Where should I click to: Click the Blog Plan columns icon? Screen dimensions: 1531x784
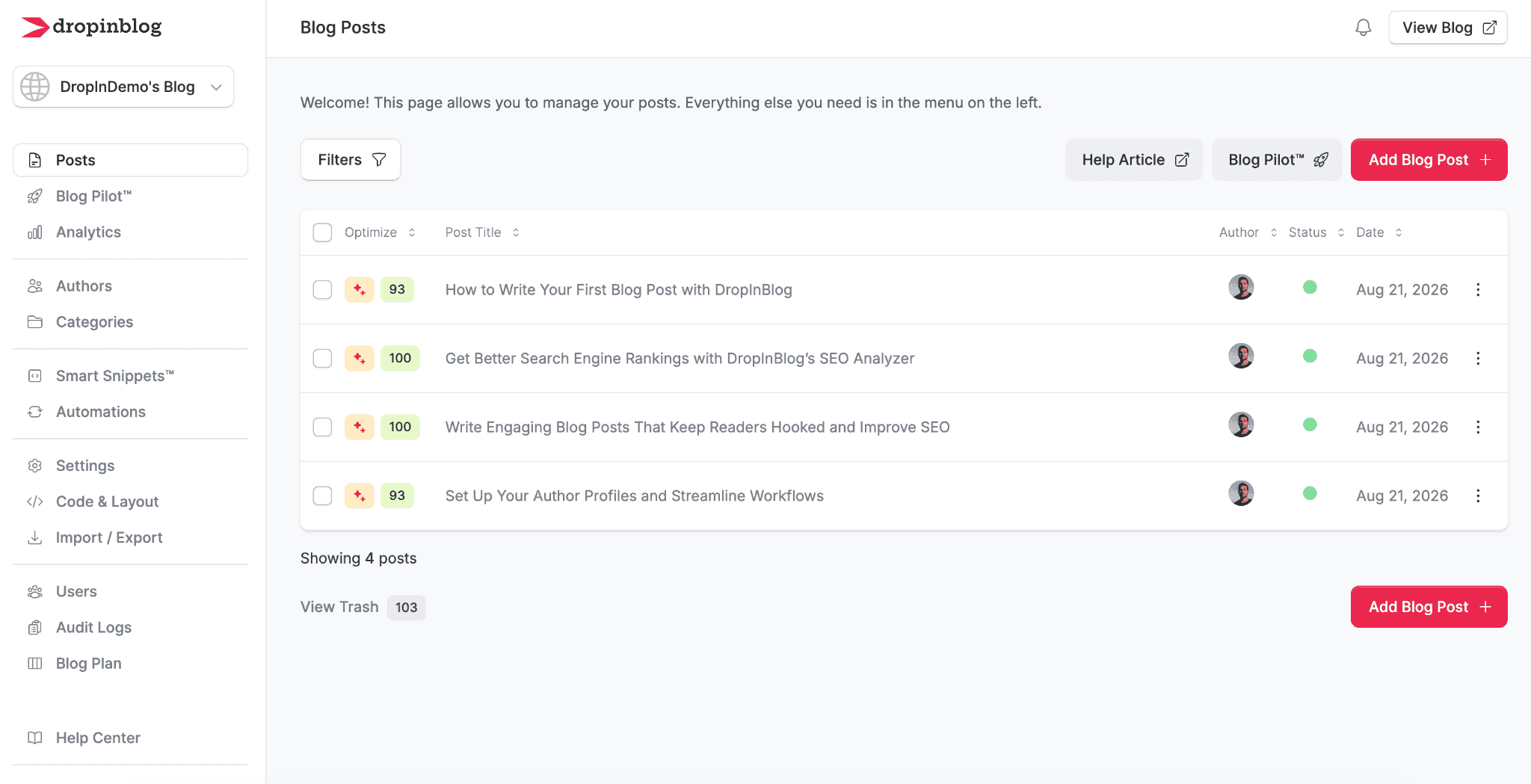click(35, 664)
